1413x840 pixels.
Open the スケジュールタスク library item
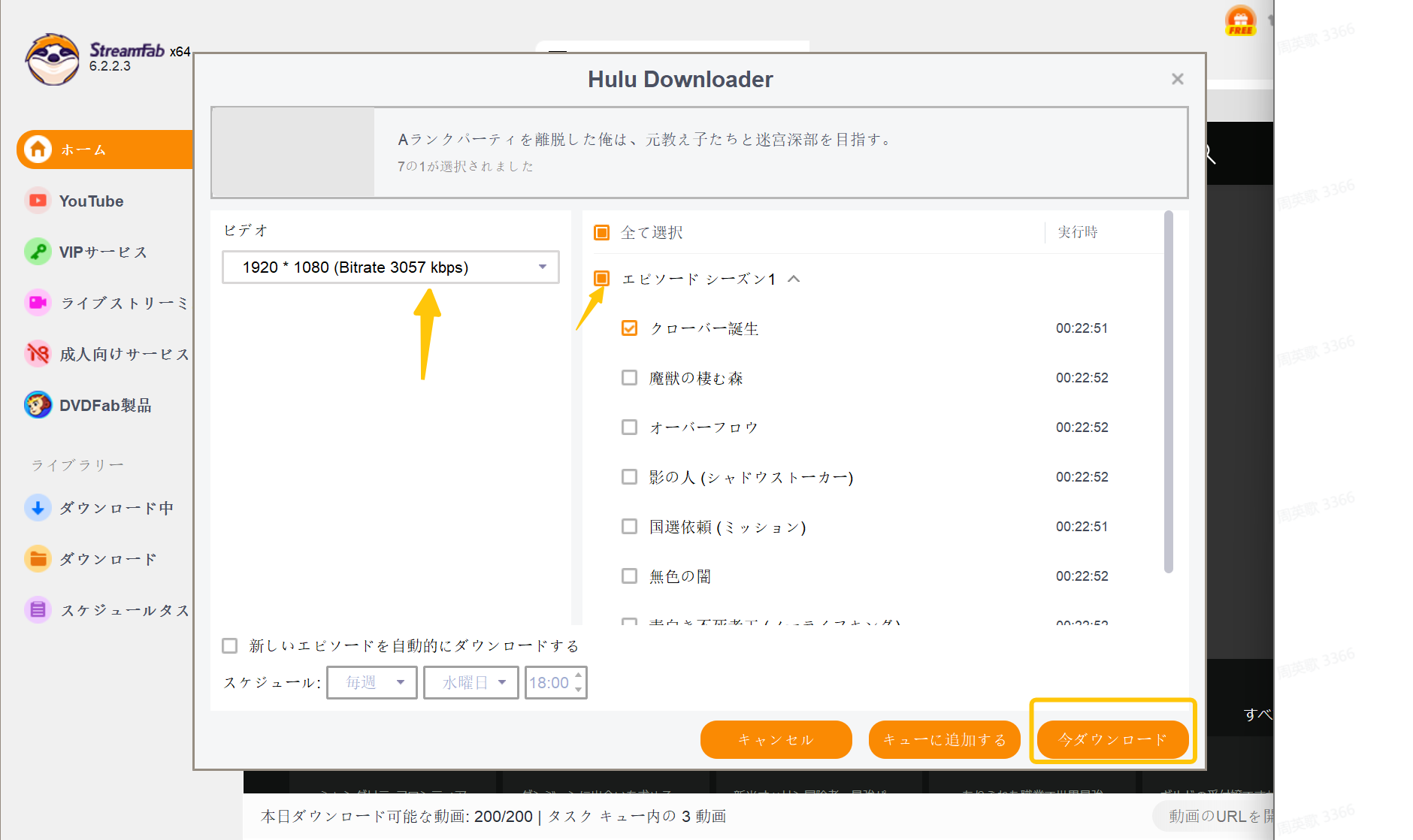(x=105, y=610)
